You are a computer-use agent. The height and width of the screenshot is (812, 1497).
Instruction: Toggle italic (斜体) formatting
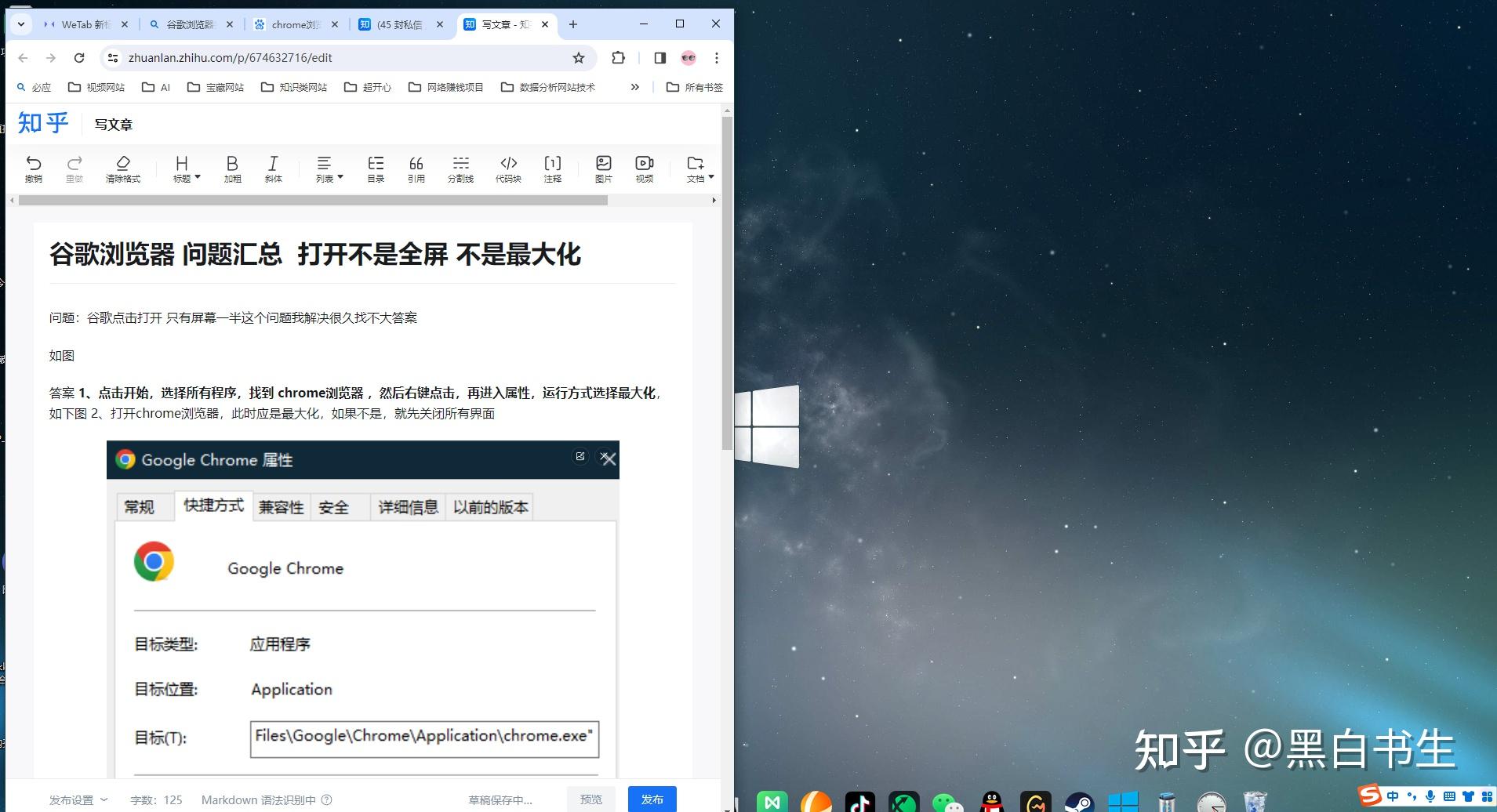273,169
